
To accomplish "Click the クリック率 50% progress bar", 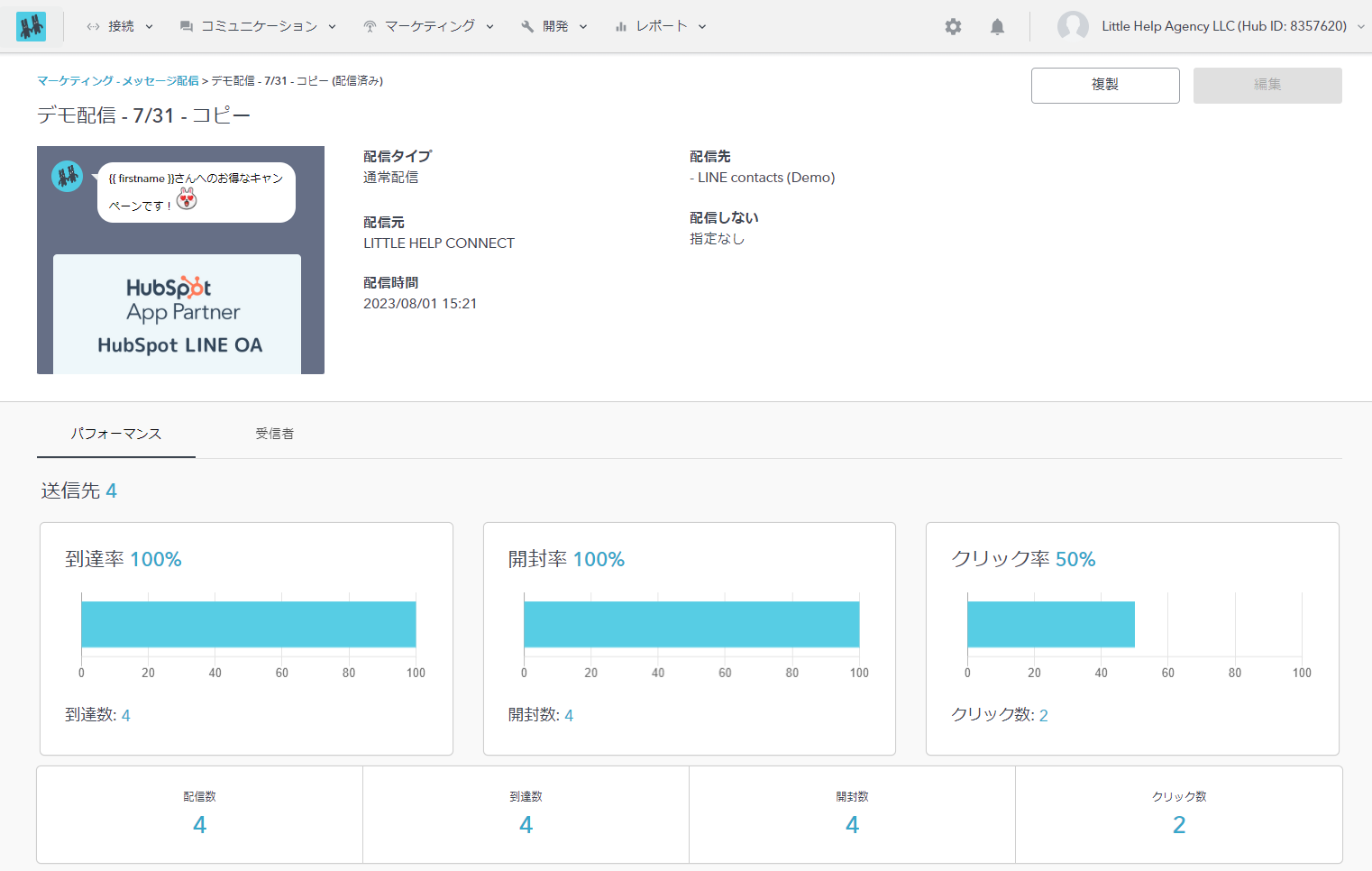I will point(1050,624).
